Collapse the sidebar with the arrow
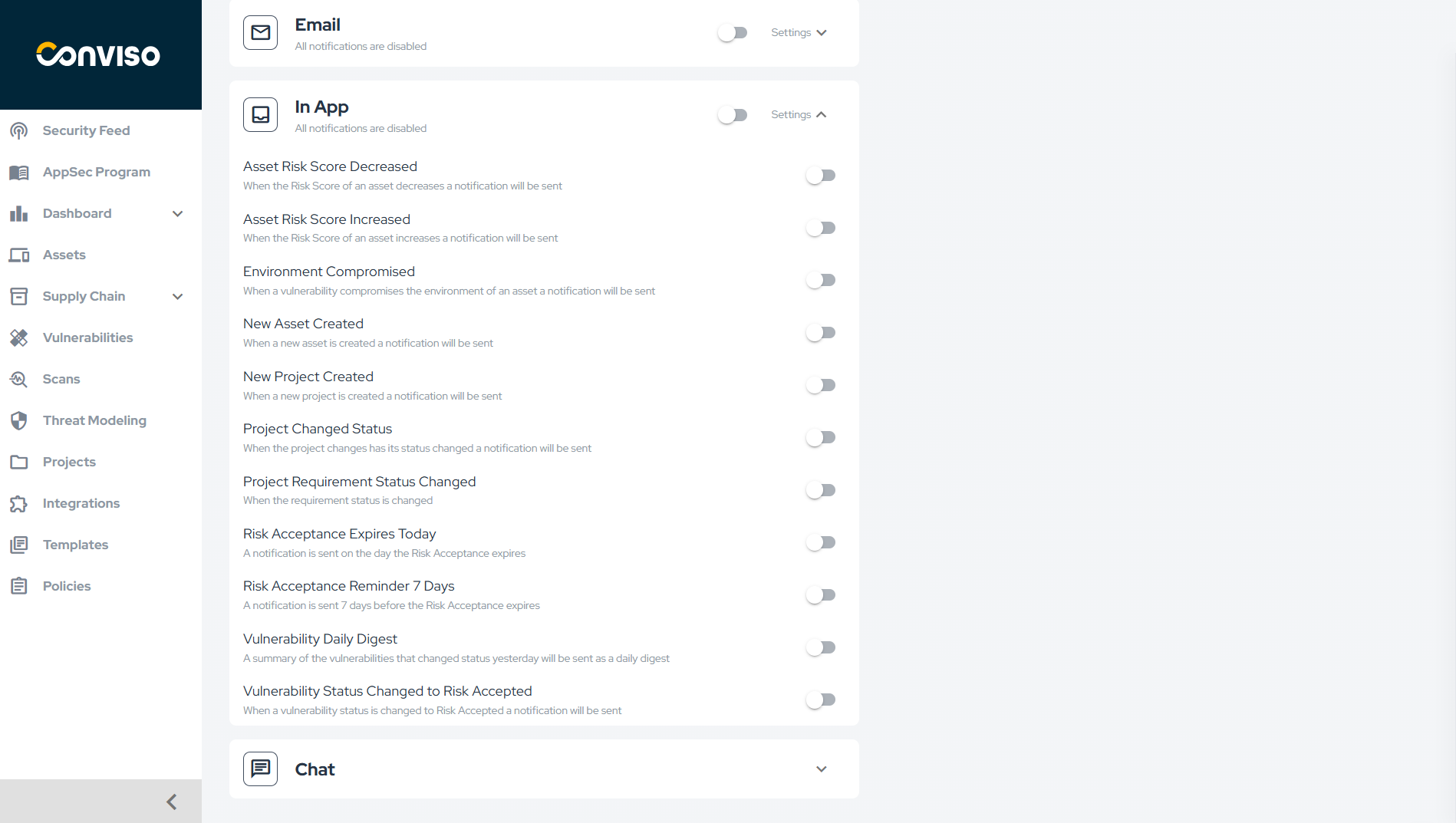The width and height of the screenshot is (1456, 823). [x=172, y=802]
